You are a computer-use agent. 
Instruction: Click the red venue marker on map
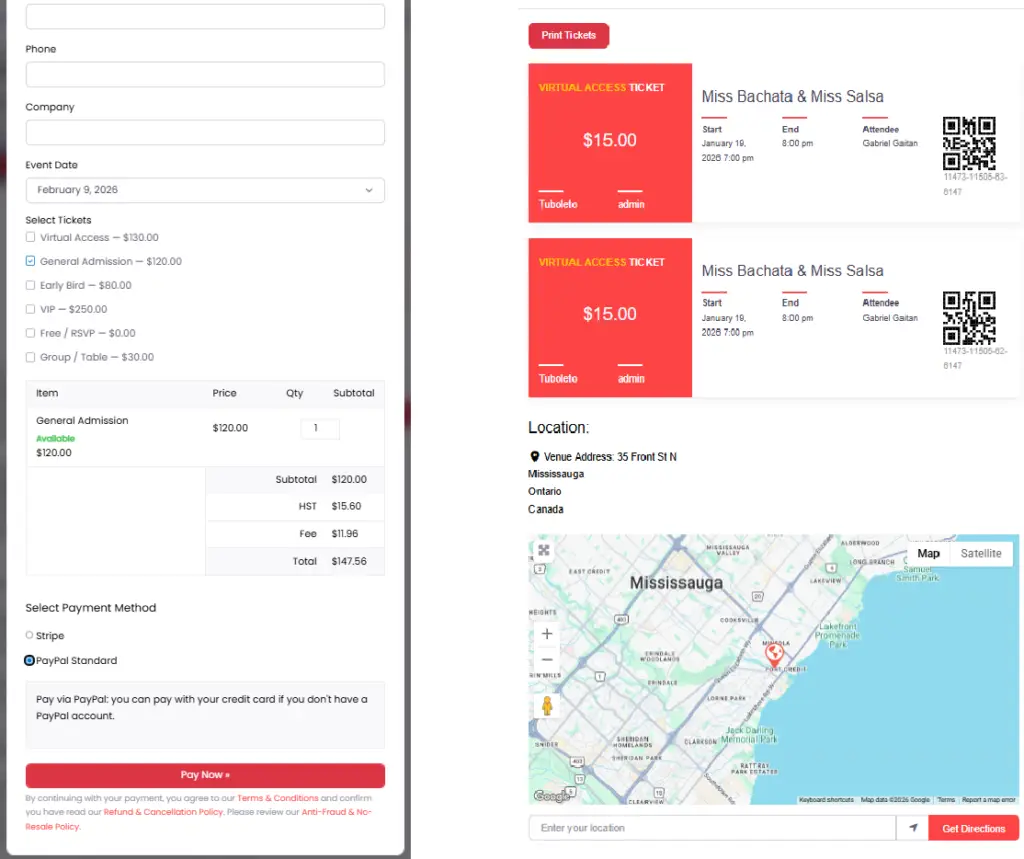pos(773,654)
